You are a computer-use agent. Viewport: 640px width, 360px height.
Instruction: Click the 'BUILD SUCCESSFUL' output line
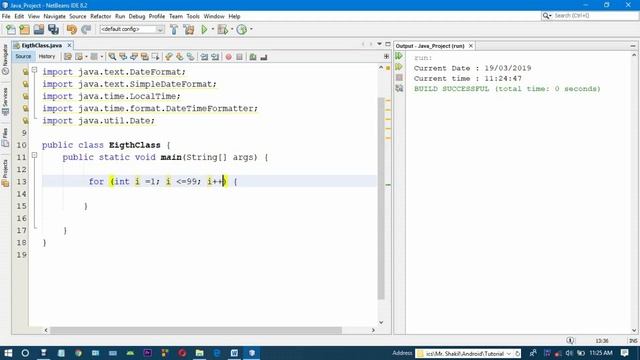pos(507,89)
